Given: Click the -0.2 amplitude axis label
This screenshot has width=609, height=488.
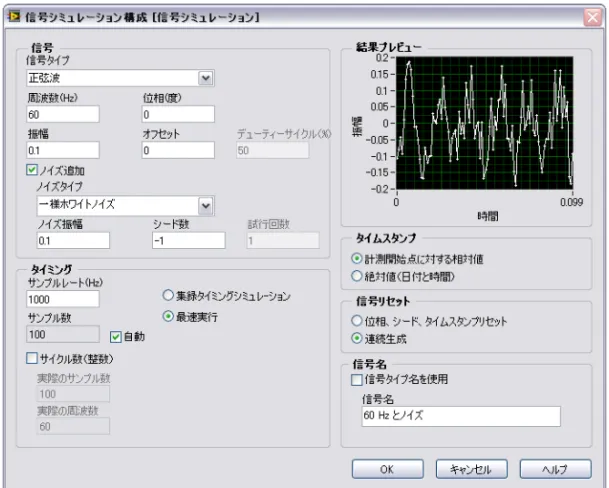Looking at the screenshot, I should coord(379,189).
